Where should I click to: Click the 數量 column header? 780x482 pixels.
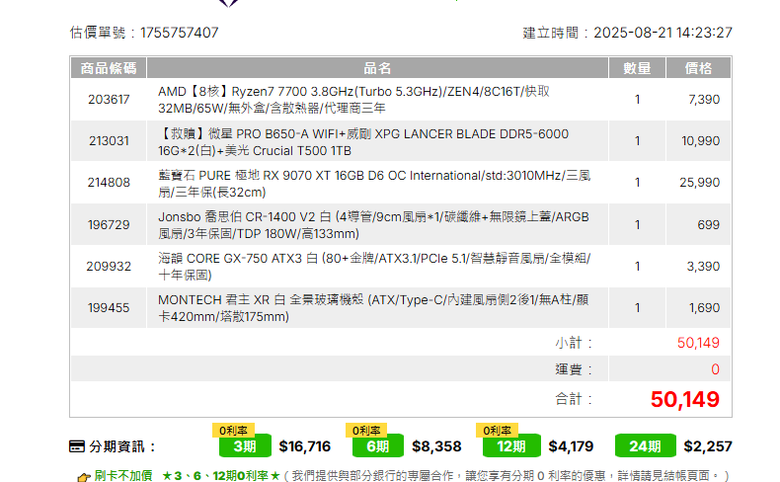[x=637, y=68]
